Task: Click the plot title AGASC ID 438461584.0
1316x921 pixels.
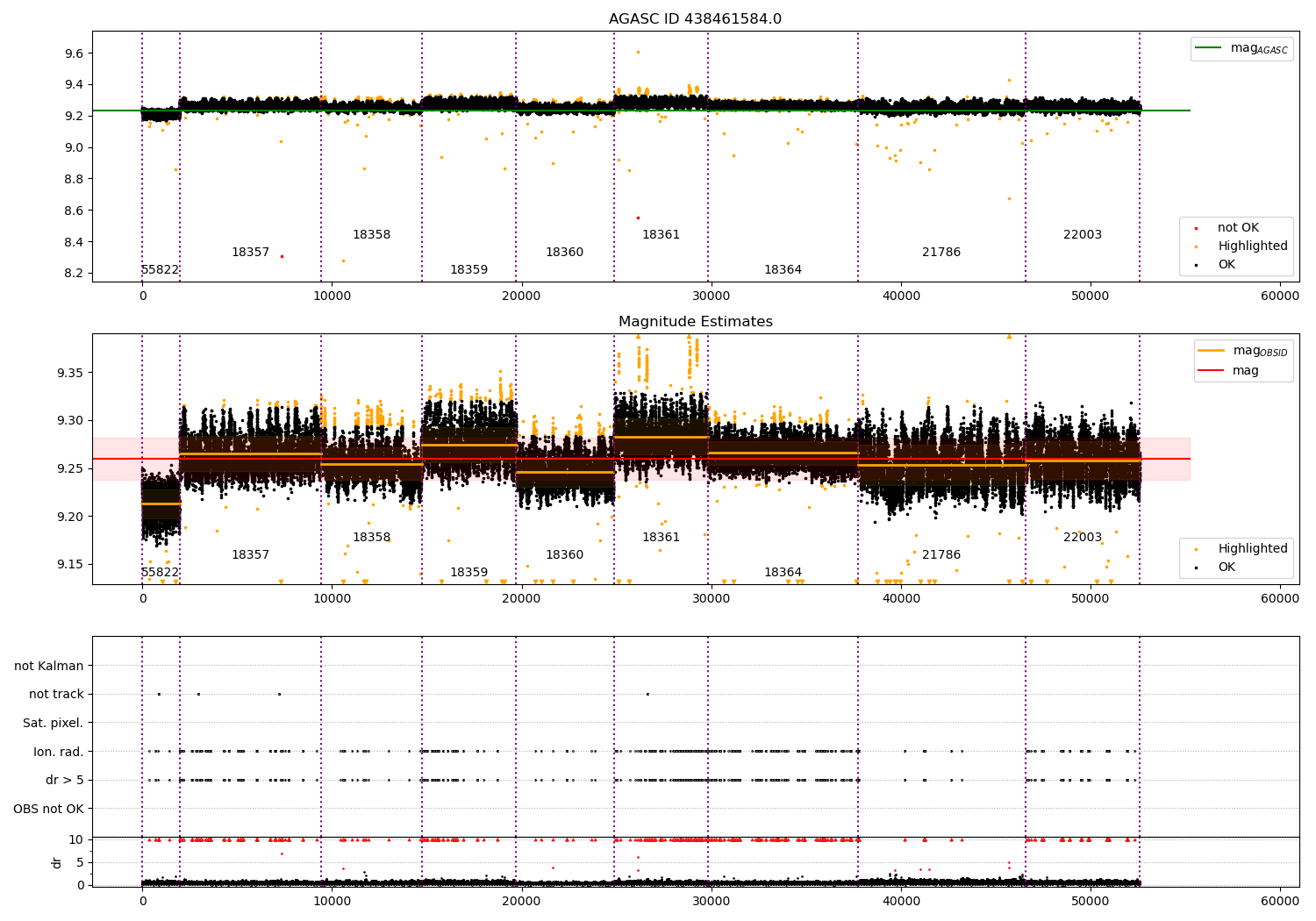Action: [695, 19]
